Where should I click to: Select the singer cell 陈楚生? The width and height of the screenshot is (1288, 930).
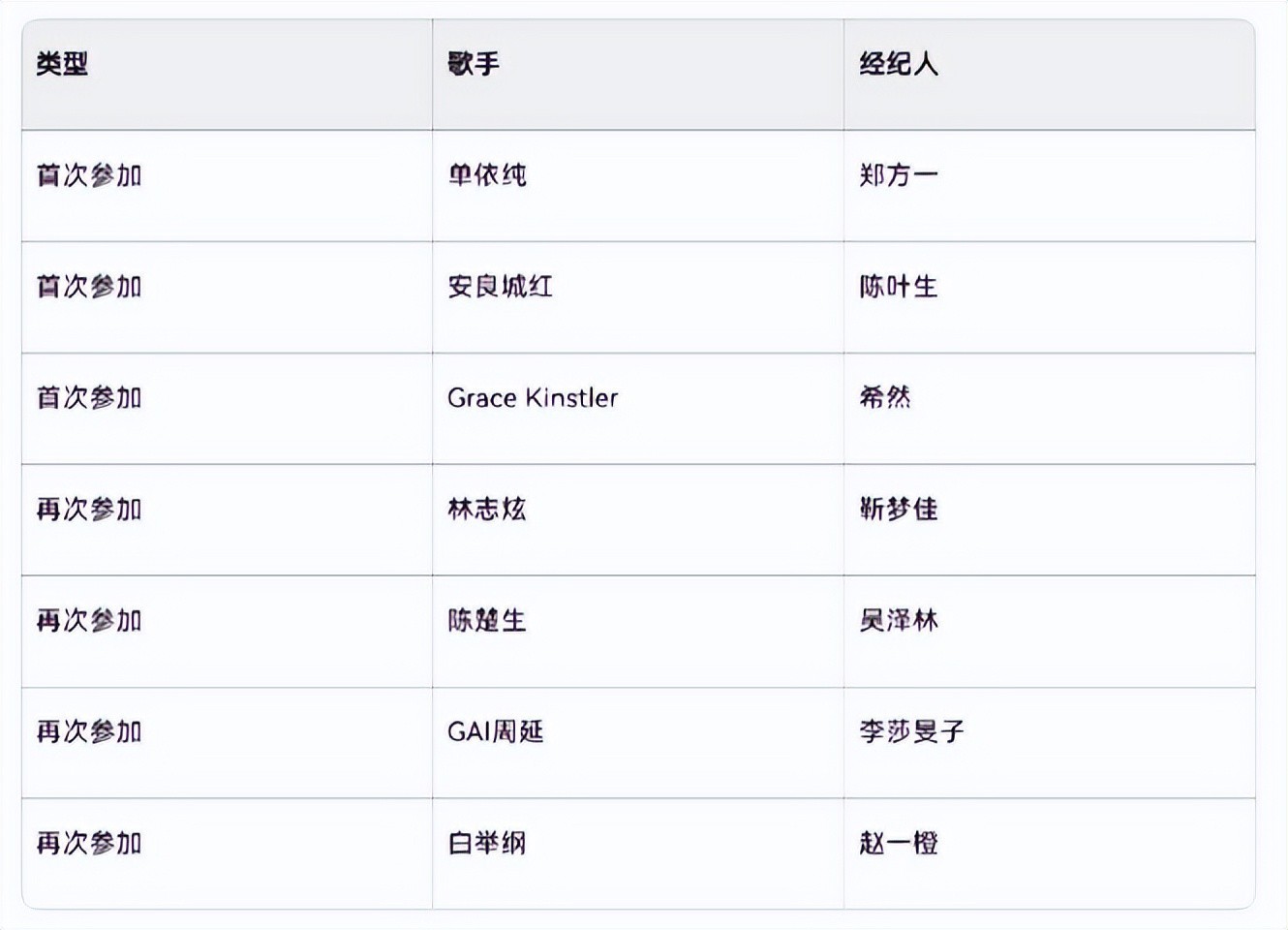pyautogui.click(x=487, y=621)
